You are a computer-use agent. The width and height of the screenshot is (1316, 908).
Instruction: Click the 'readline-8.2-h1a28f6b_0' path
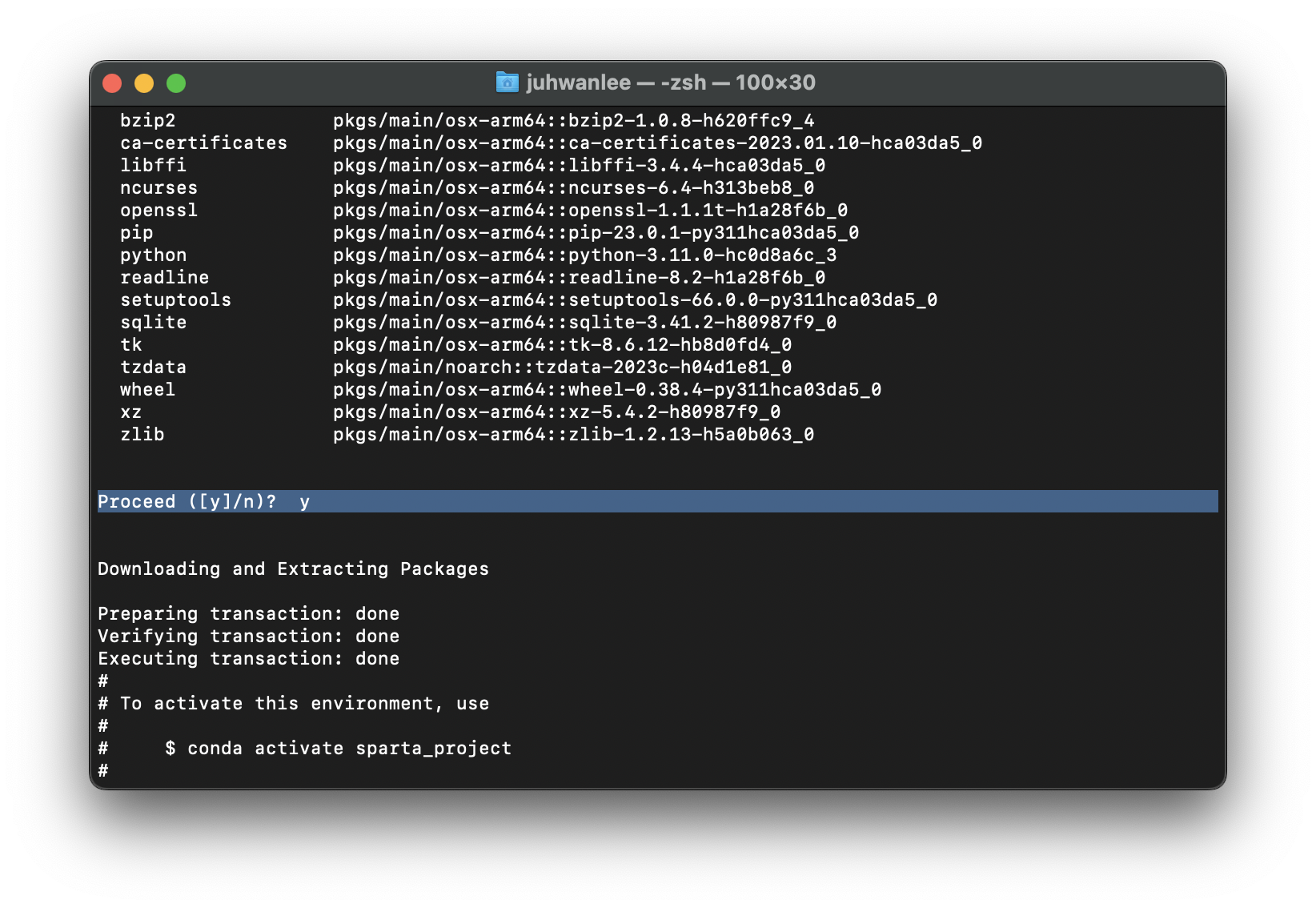coord(697,278)
